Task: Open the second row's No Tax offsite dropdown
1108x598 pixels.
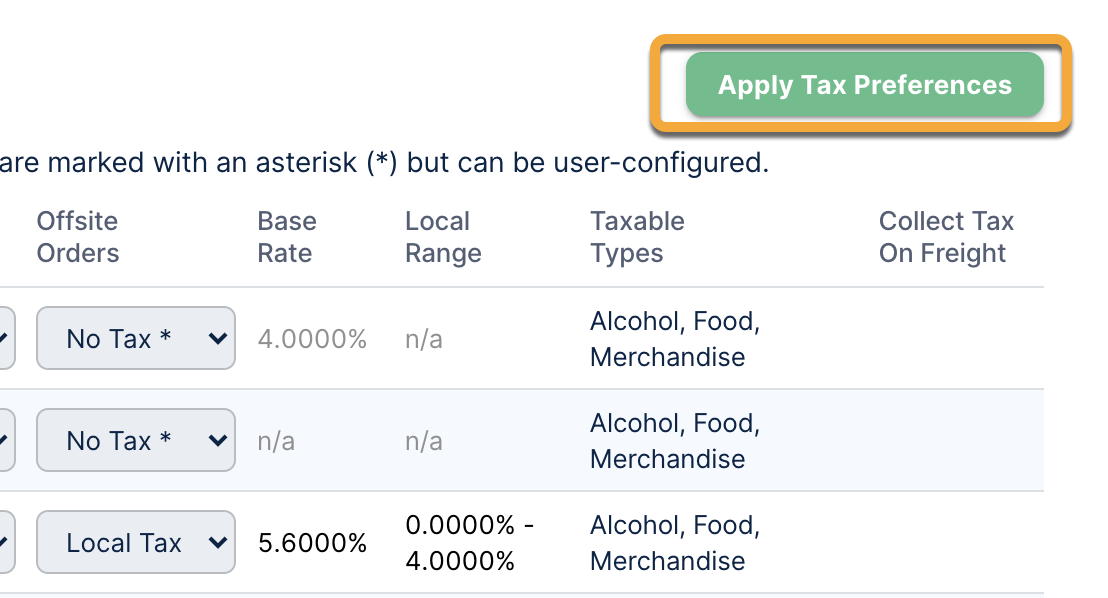Action: tap(135, 441)
